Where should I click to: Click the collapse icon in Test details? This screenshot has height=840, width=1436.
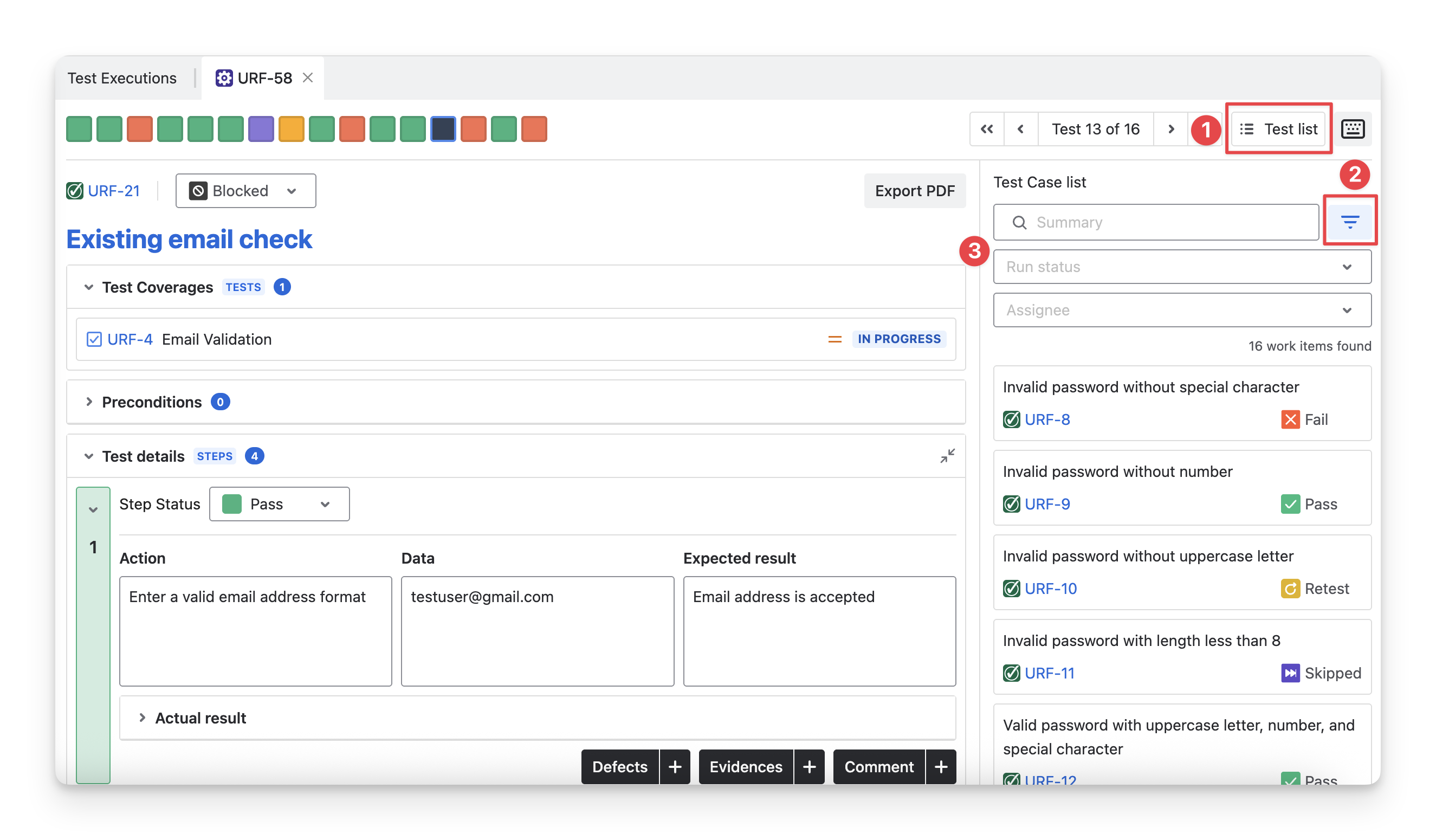point(947,456)
